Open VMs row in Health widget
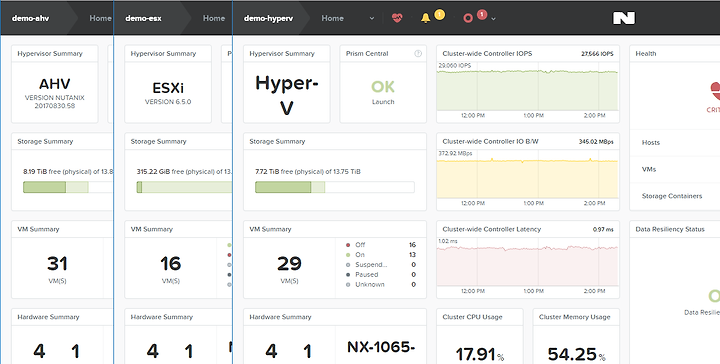This screenshot has width=720, height=364. pos(675,169)
